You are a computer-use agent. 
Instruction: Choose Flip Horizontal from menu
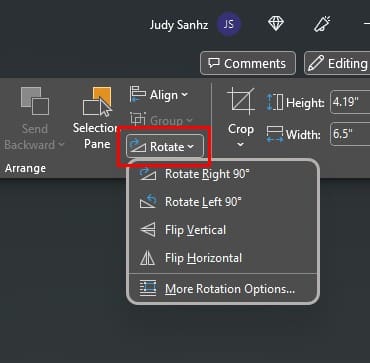pos(222,258)
